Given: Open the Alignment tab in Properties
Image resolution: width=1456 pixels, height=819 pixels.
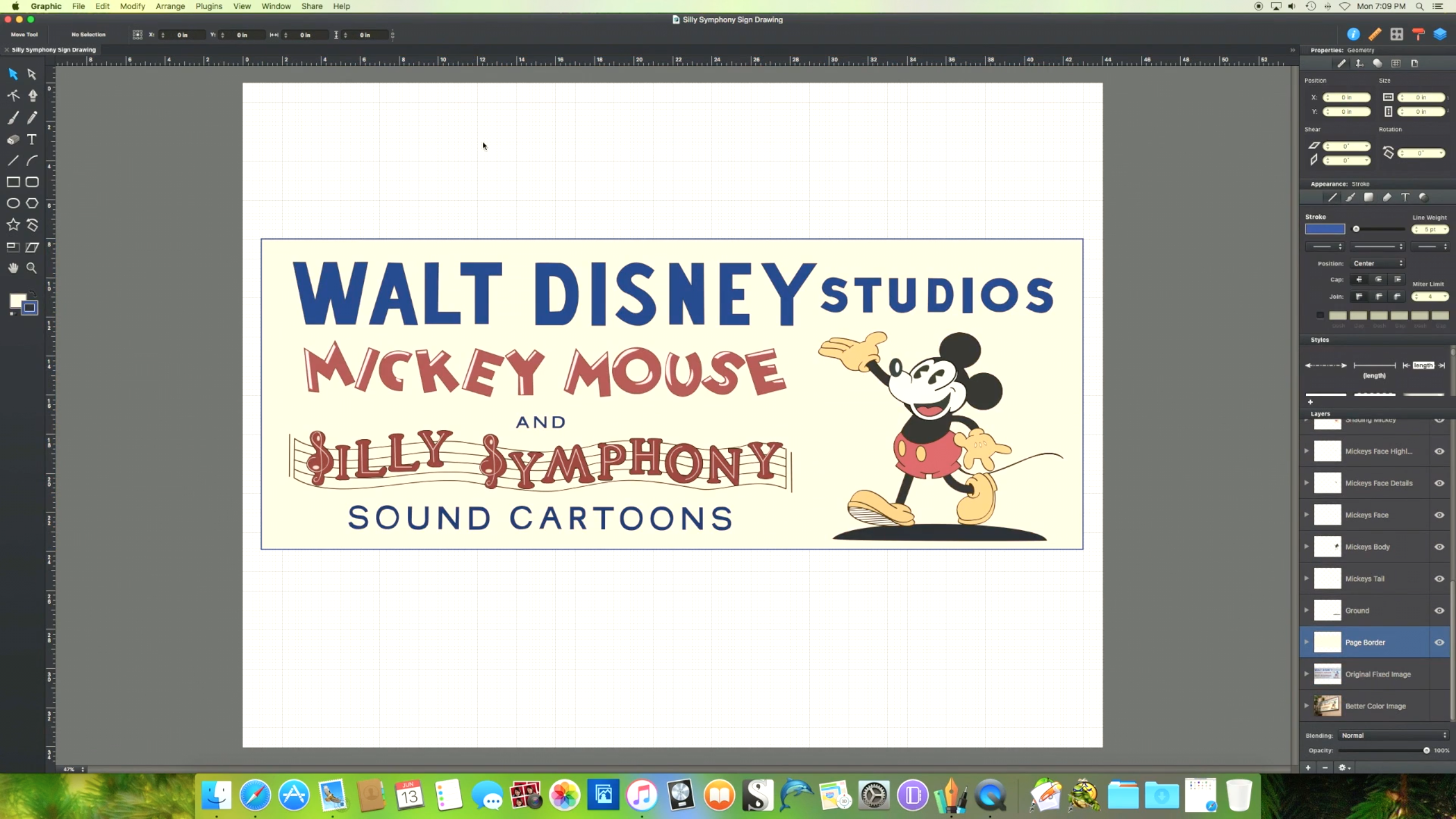Looking at the screenshot, I should [x=1359, y=64].
